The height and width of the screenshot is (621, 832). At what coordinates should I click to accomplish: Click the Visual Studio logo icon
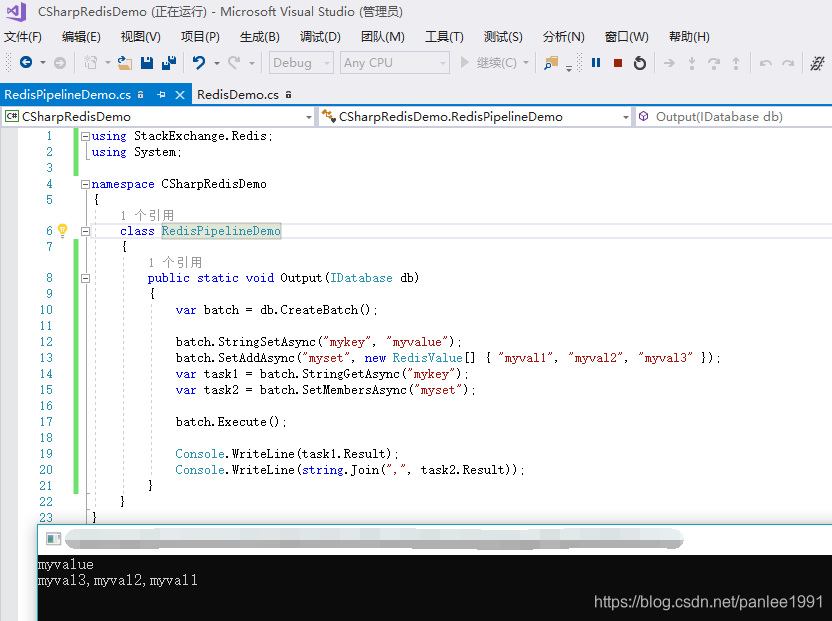(x=16, y=12)
